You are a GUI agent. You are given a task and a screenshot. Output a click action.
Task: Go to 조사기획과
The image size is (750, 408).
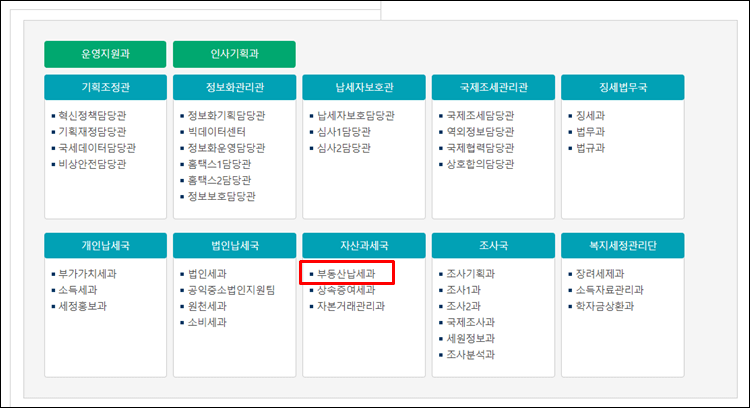[x=471, y=274]
